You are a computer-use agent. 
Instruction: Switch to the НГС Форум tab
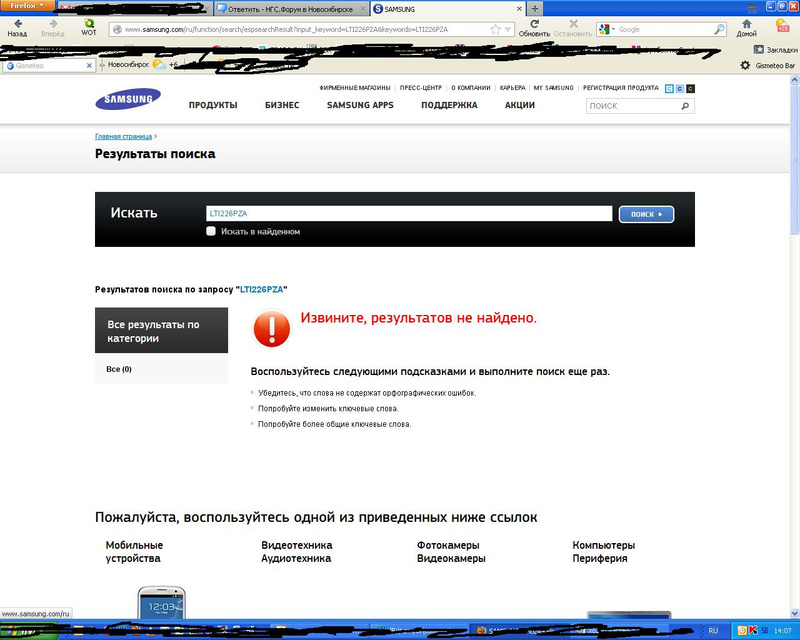click(291, 9)
